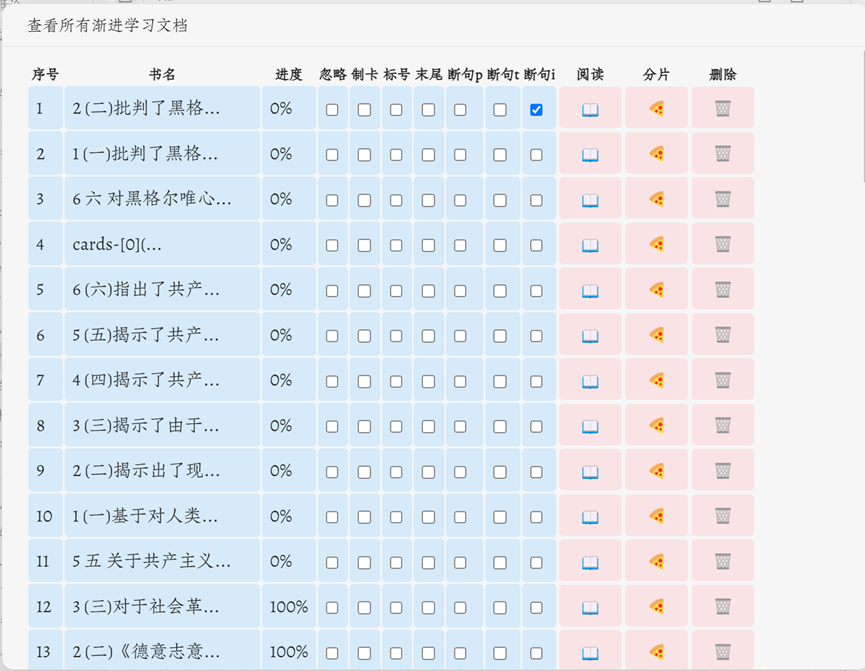
Task: Click the vertical scrollbar on the right edge
Action: (862, 116)
